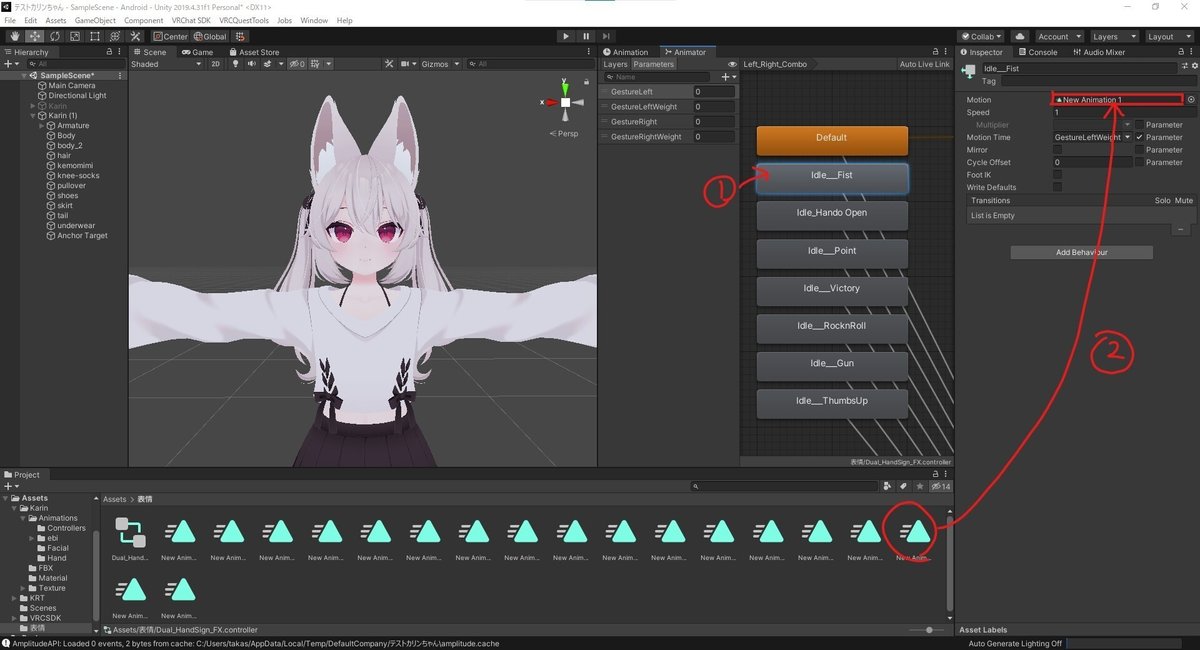The image size is (1200, 650).
Task: Open the custom editor tools button
Action: [x=136, y=36]
